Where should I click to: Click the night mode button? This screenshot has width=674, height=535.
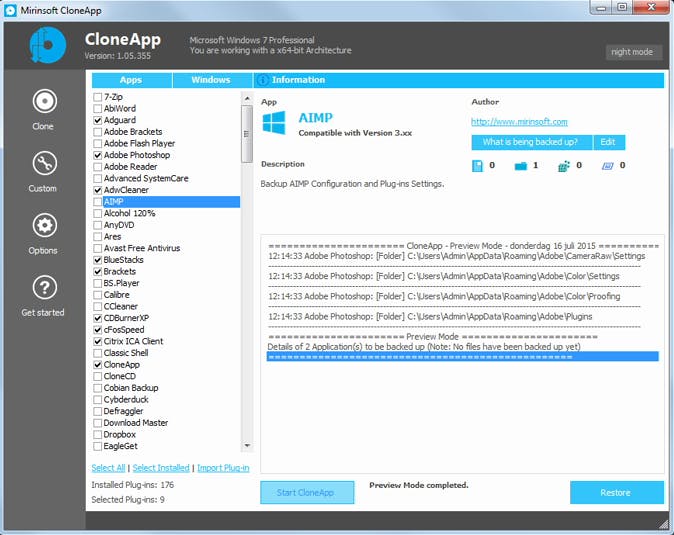[632, 52]
